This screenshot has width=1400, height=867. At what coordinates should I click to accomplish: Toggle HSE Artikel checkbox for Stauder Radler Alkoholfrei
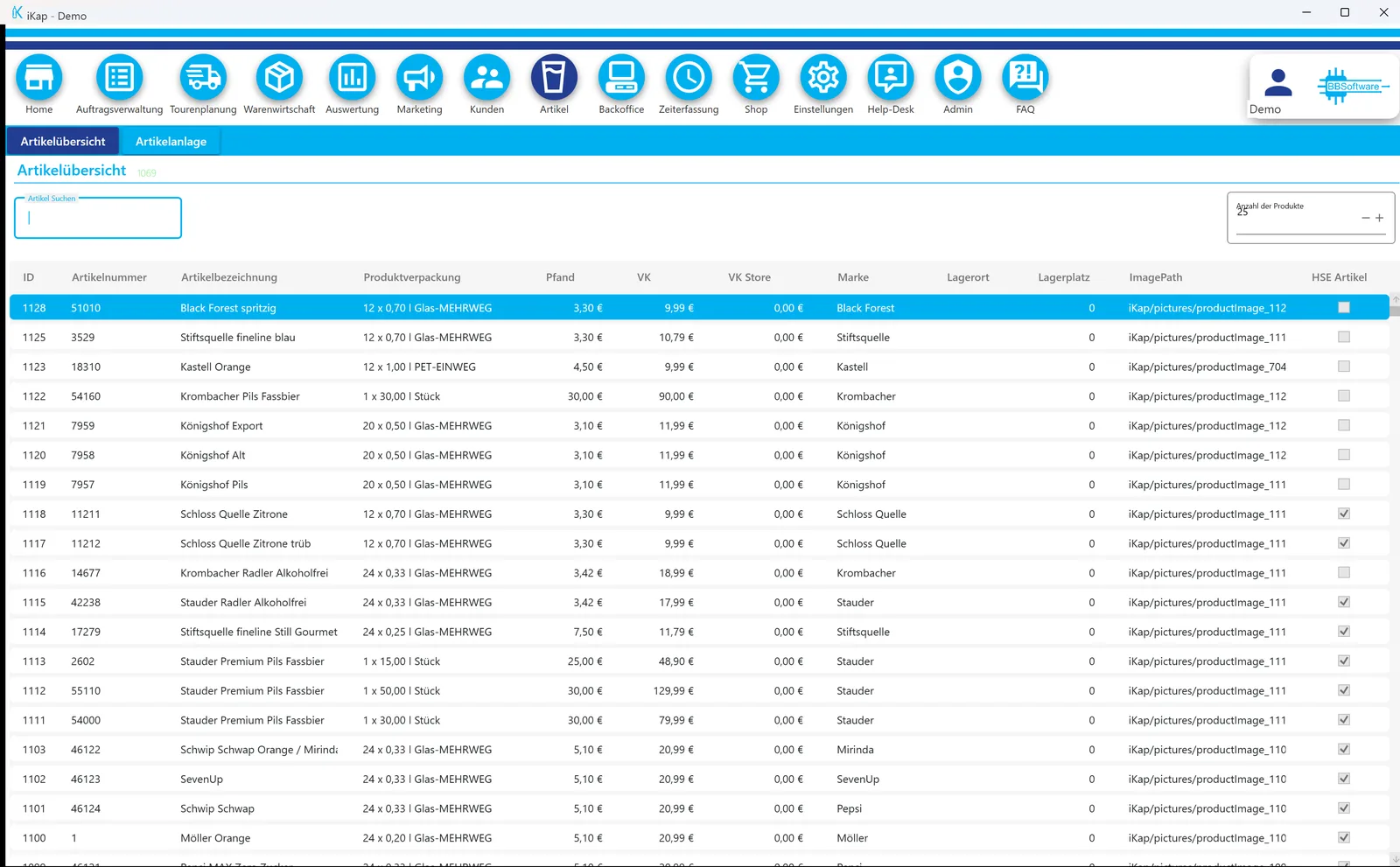[1344, 602]
